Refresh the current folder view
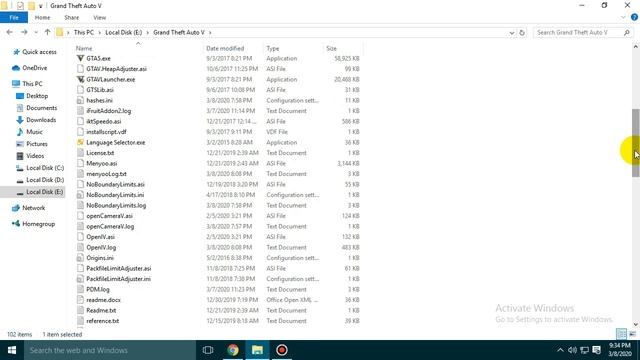 point(522,32)
